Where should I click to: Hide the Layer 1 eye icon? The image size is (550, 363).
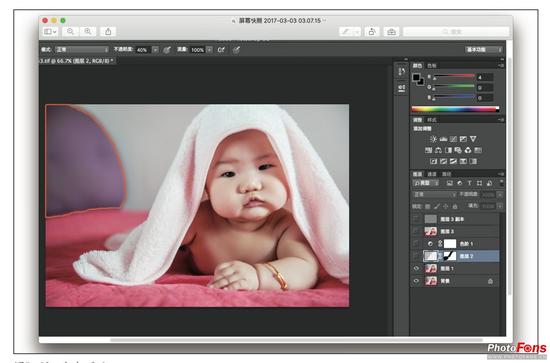coord(416,268)
